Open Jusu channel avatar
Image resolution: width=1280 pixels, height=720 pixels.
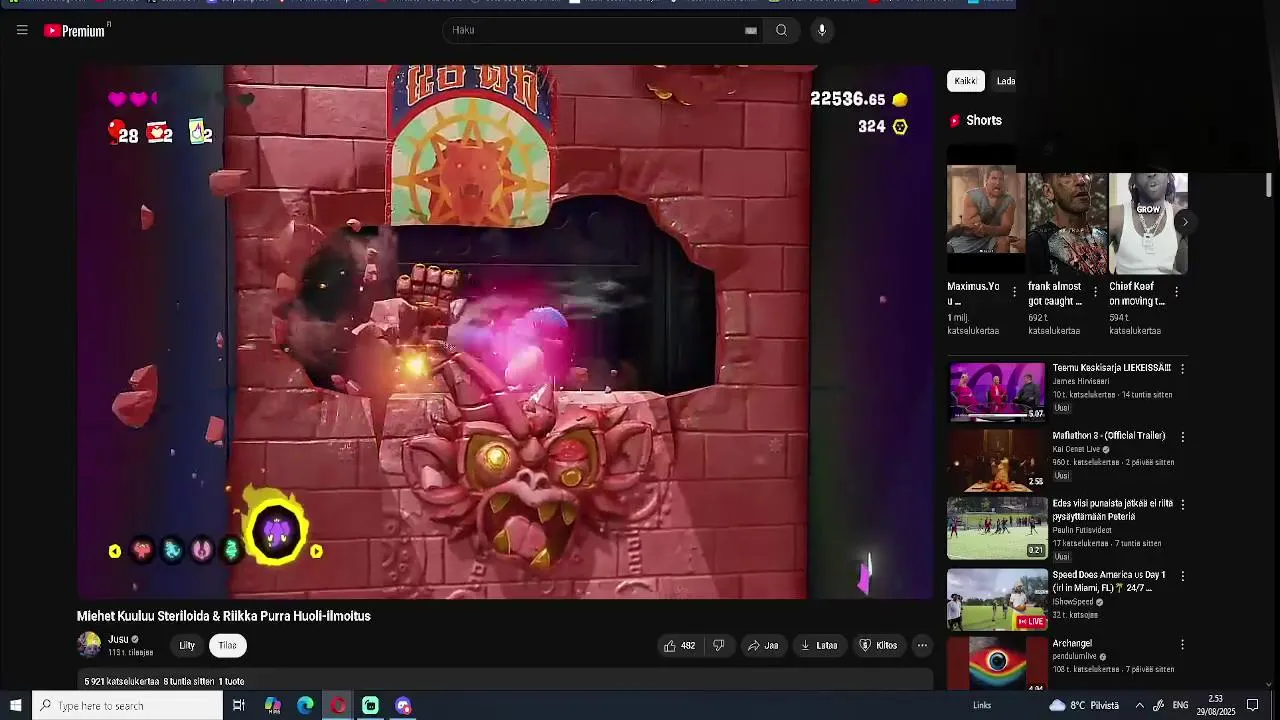point(89,645)
